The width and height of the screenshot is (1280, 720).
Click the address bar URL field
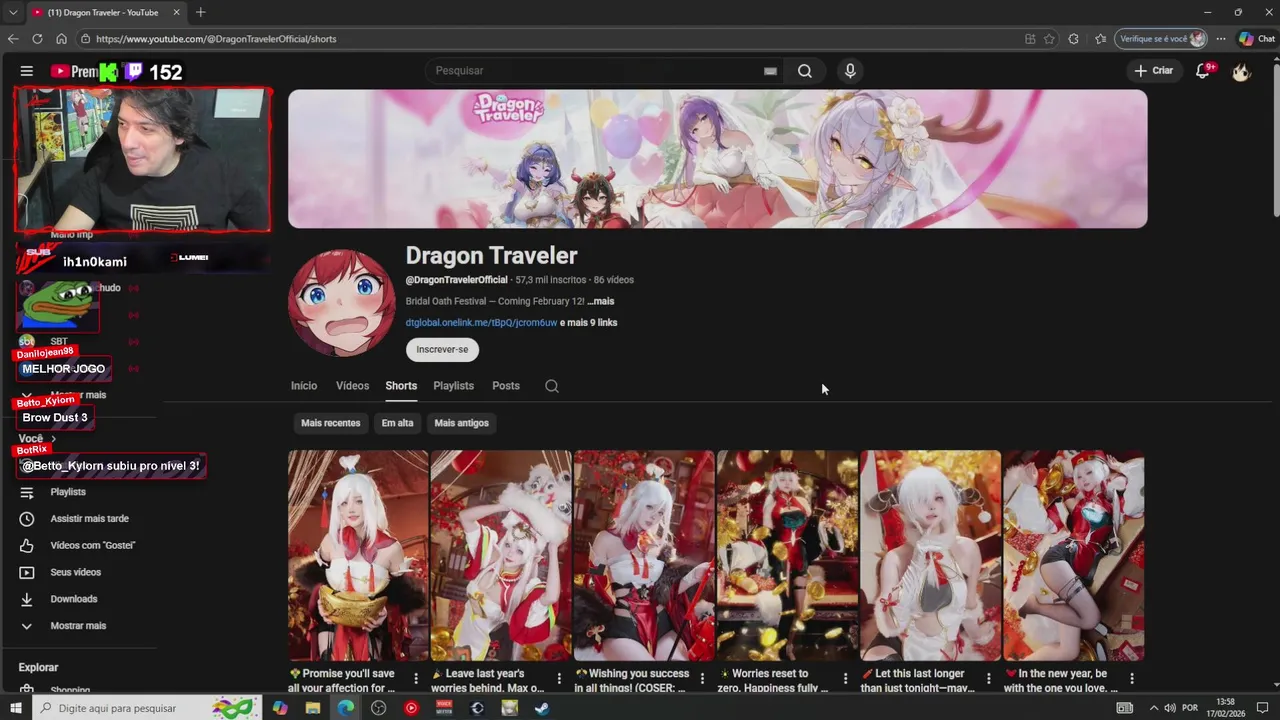pos(550,39)
